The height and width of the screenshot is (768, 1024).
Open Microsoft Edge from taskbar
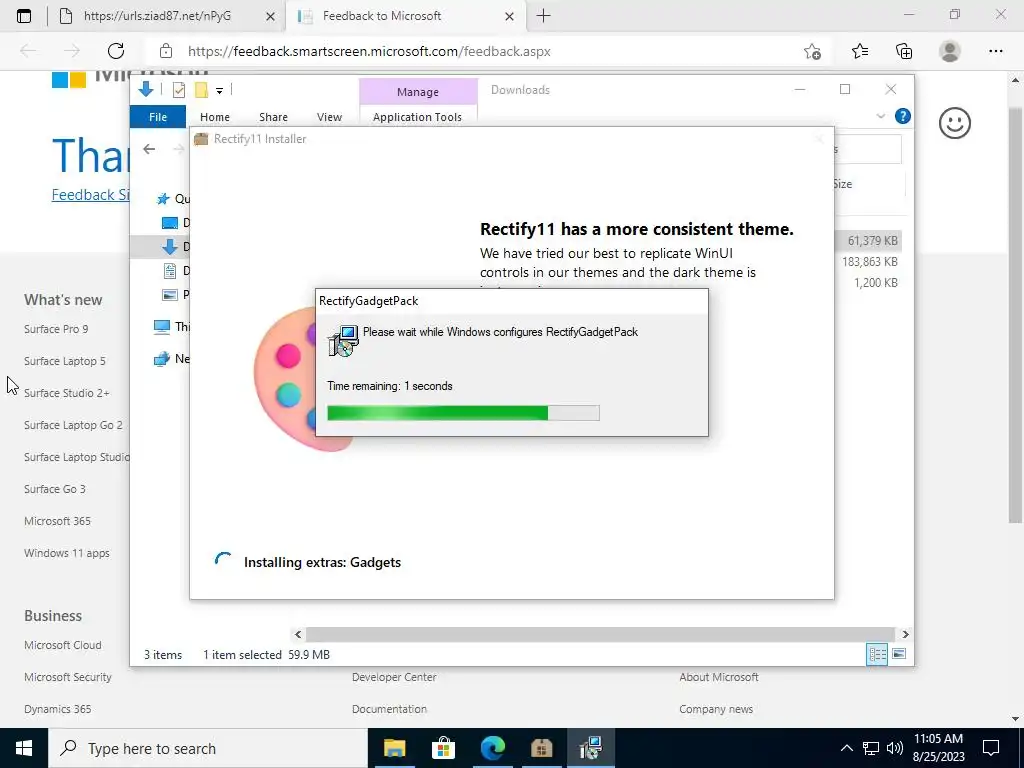point(492,748)
